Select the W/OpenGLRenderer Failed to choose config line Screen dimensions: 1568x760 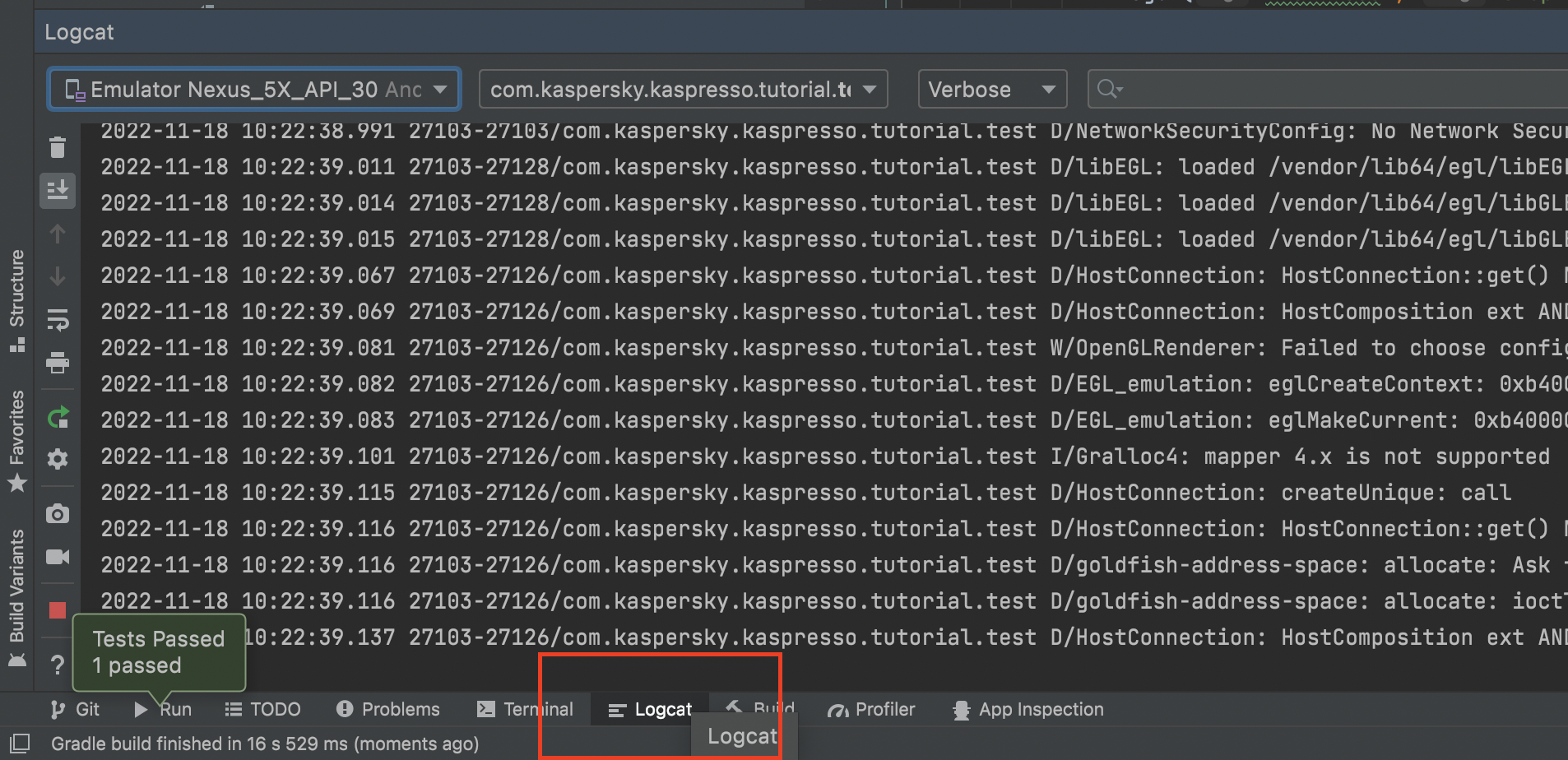pos(833,348)
